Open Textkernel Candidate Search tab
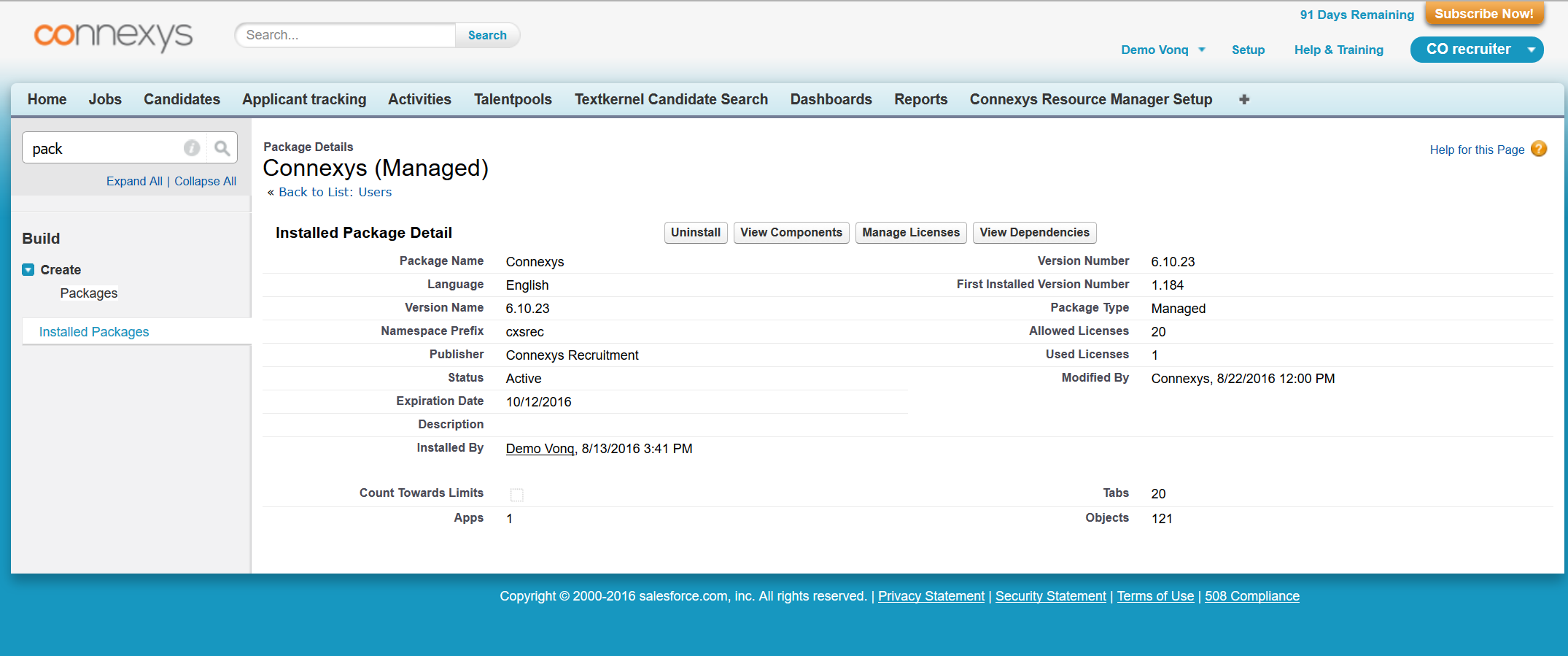The height and width of the screenshot is (656, 1568). coord(671,99)
